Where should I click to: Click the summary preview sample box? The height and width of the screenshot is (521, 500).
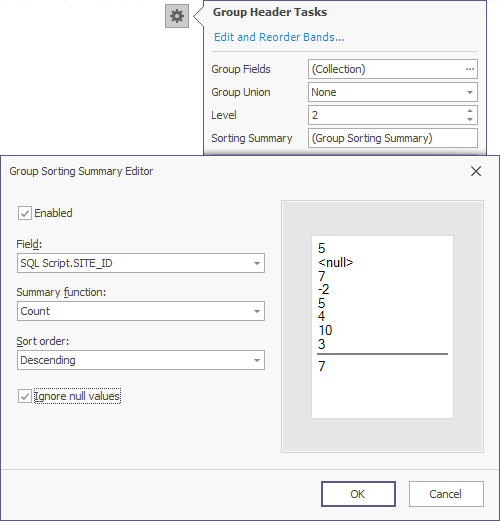tap(382, 327)
